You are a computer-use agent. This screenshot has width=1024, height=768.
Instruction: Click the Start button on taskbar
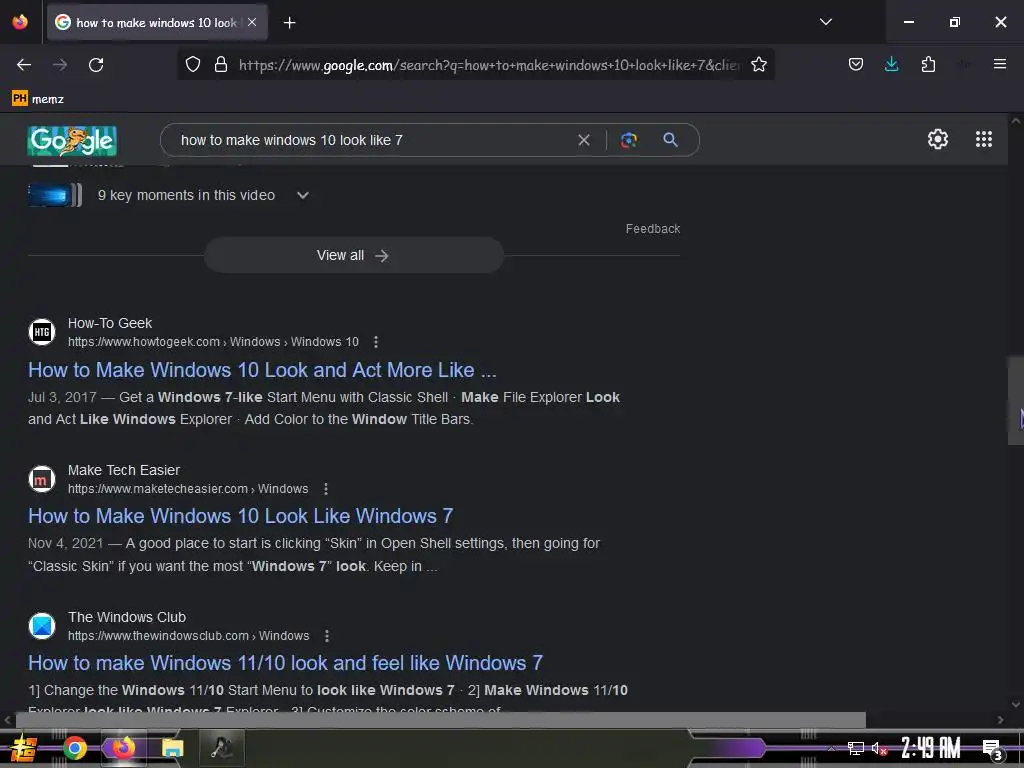(x=24, y=748)
